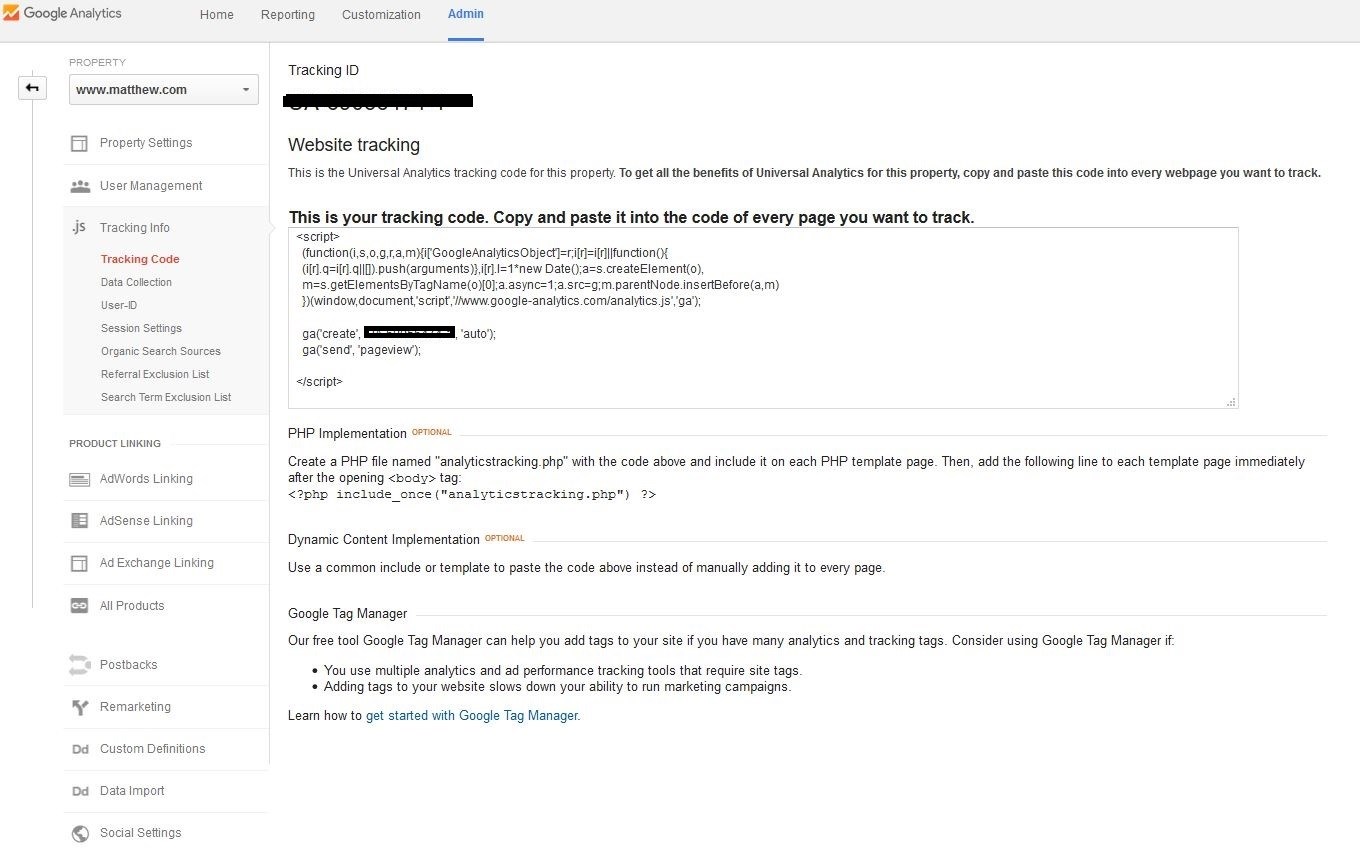Select Data Collection under Tracking Info
Screen dimensions: 1360x859
click(x=136, y=282)
